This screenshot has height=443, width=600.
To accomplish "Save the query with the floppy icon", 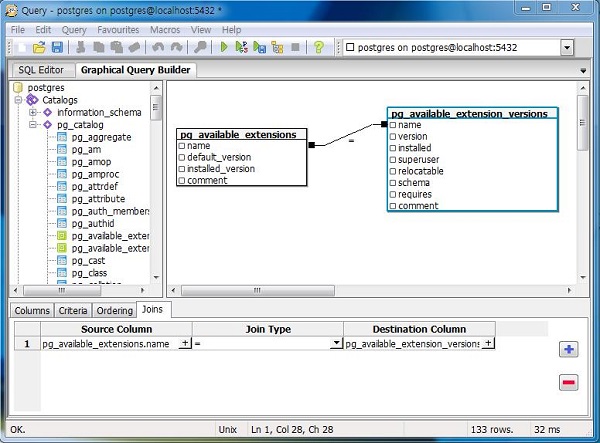I will 57,47.
